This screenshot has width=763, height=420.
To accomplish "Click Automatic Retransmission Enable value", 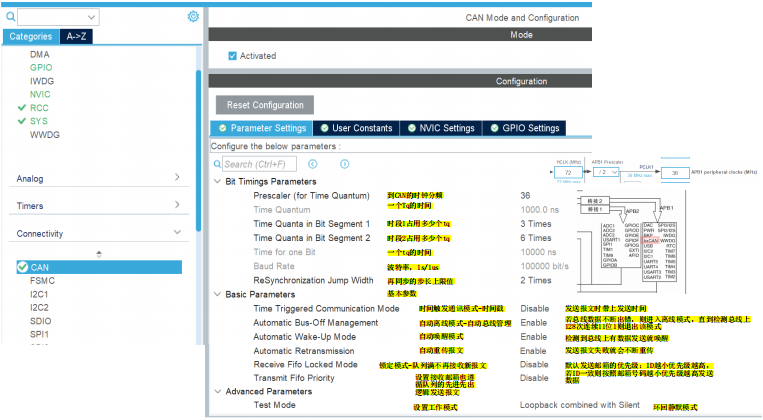I will [533, 351].
